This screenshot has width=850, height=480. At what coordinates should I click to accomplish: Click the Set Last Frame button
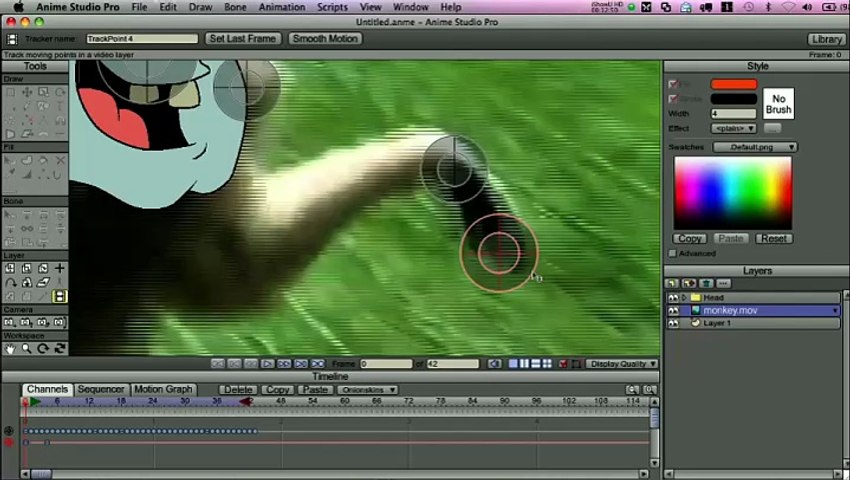(243, 39)
